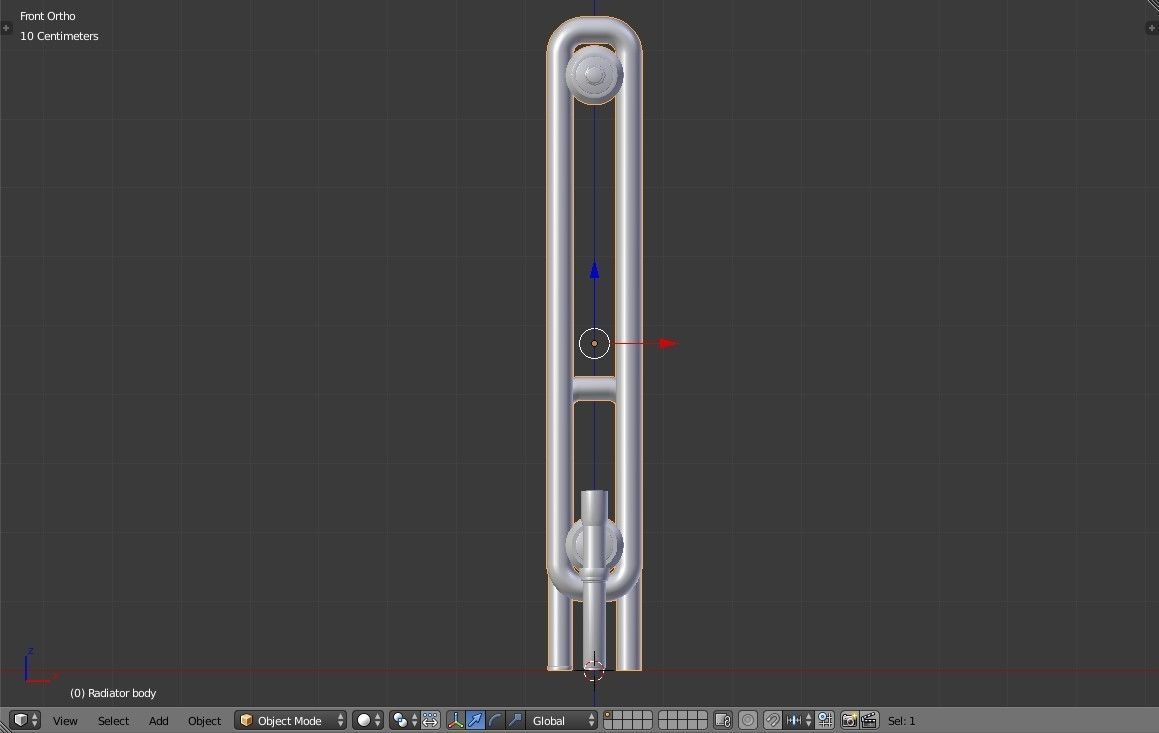Expand the left tool shelf plus icon
The image size is (1159, 733).
pos(6,28)
